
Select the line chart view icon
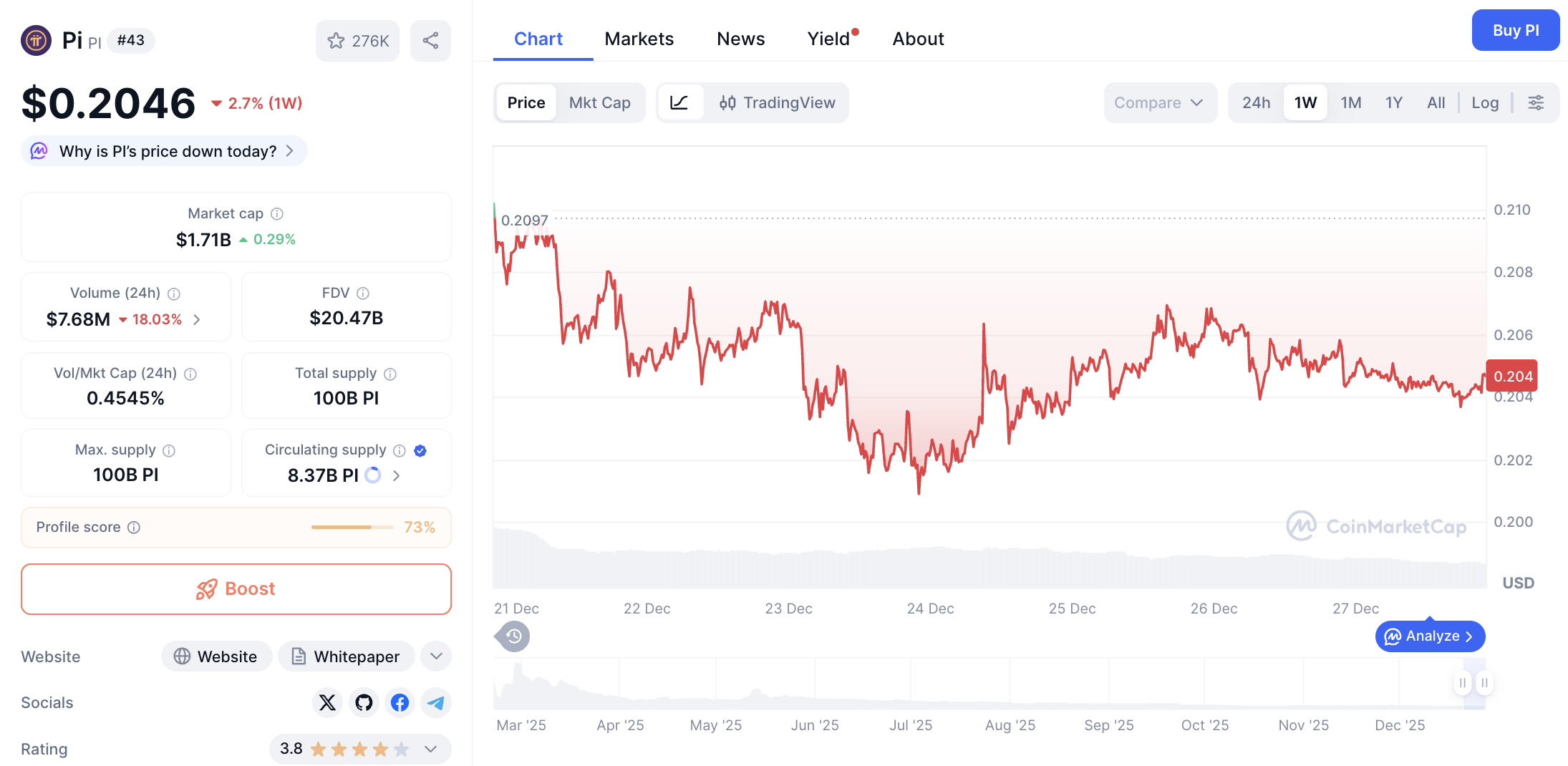[680, 102]
